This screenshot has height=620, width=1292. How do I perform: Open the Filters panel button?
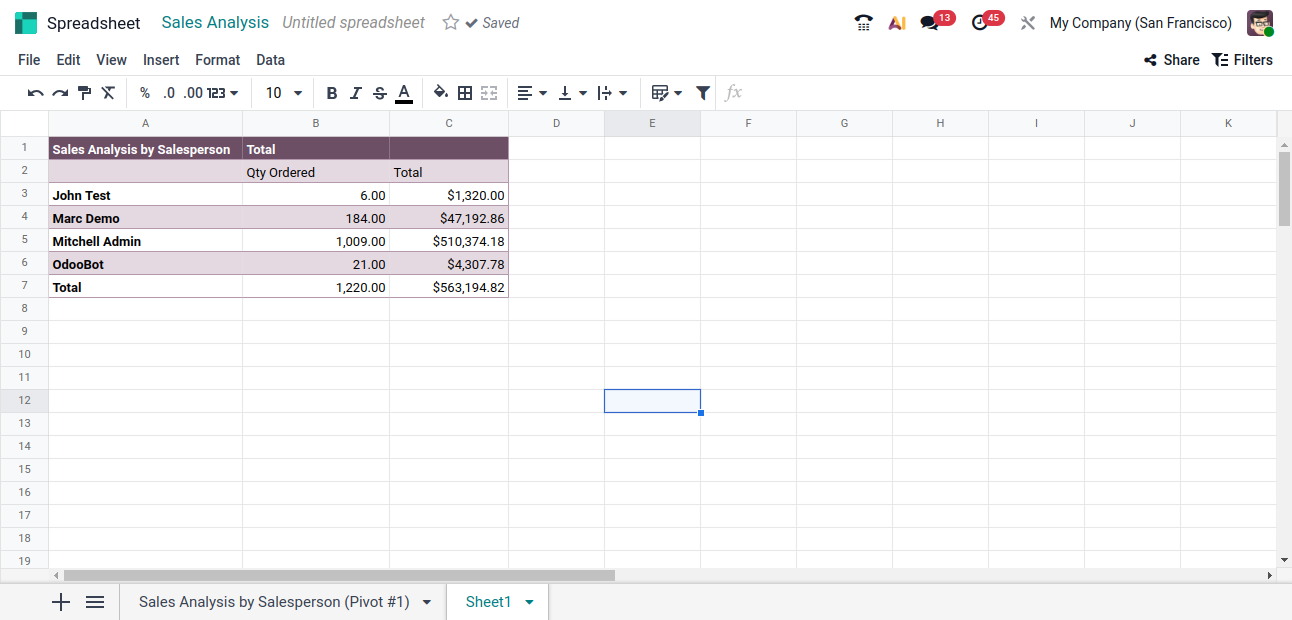(1242, 60)
